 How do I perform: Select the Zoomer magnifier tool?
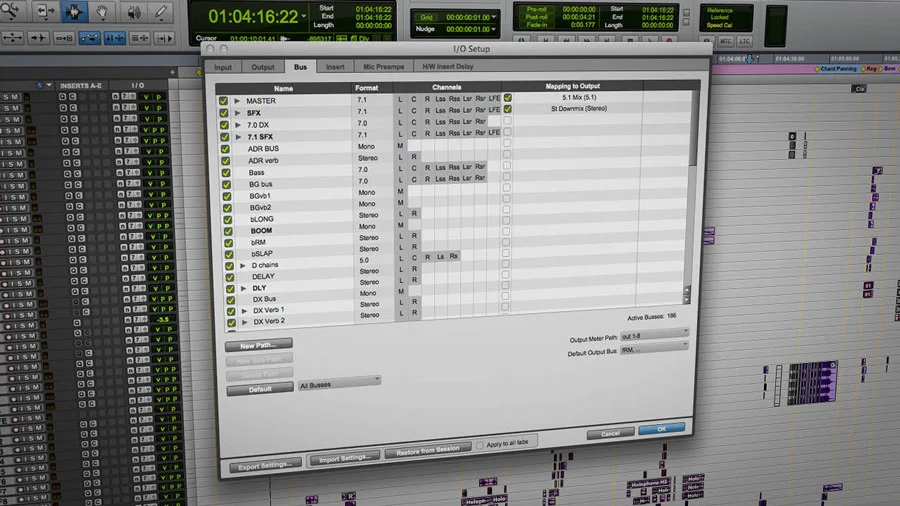click(11, 10)
